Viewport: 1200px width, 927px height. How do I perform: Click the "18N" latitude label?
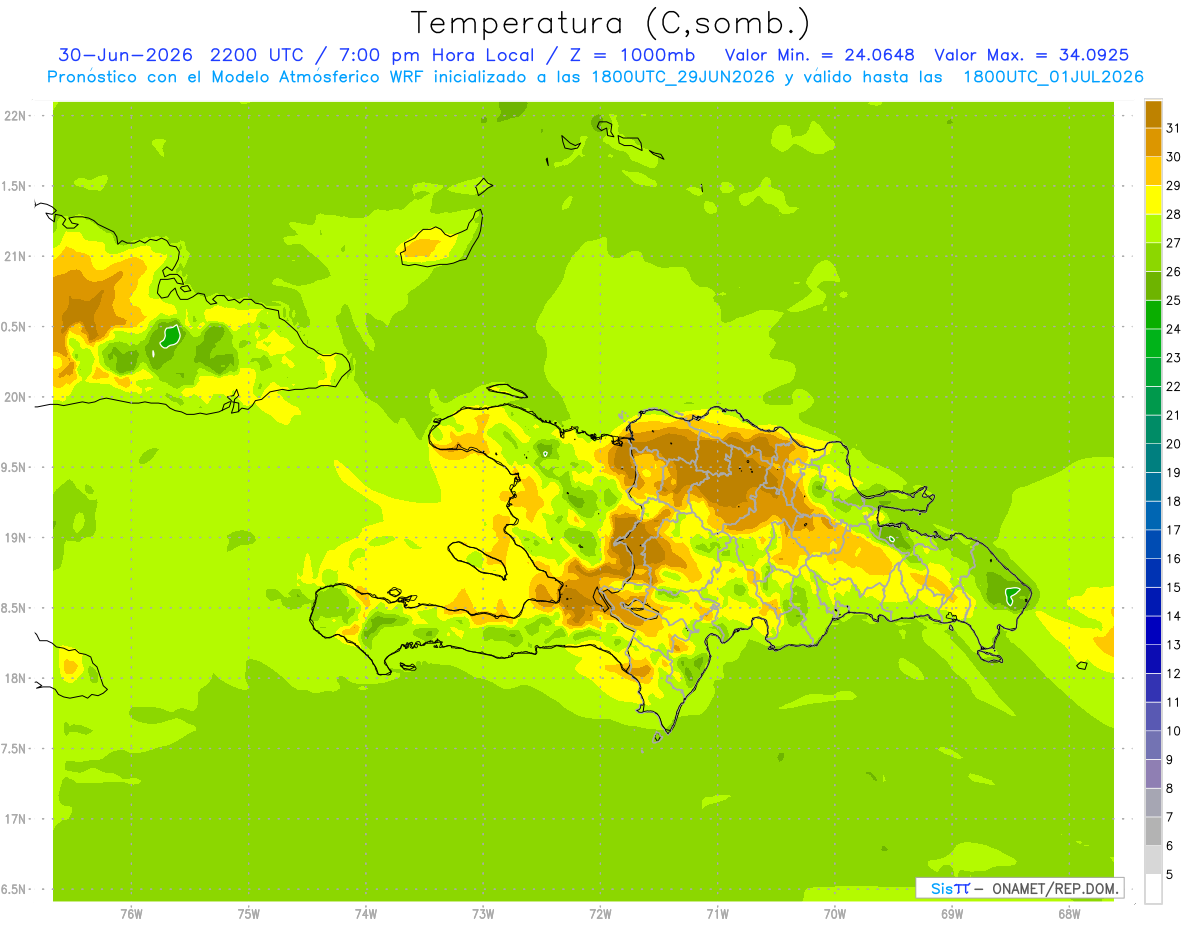tap(14, 678)
